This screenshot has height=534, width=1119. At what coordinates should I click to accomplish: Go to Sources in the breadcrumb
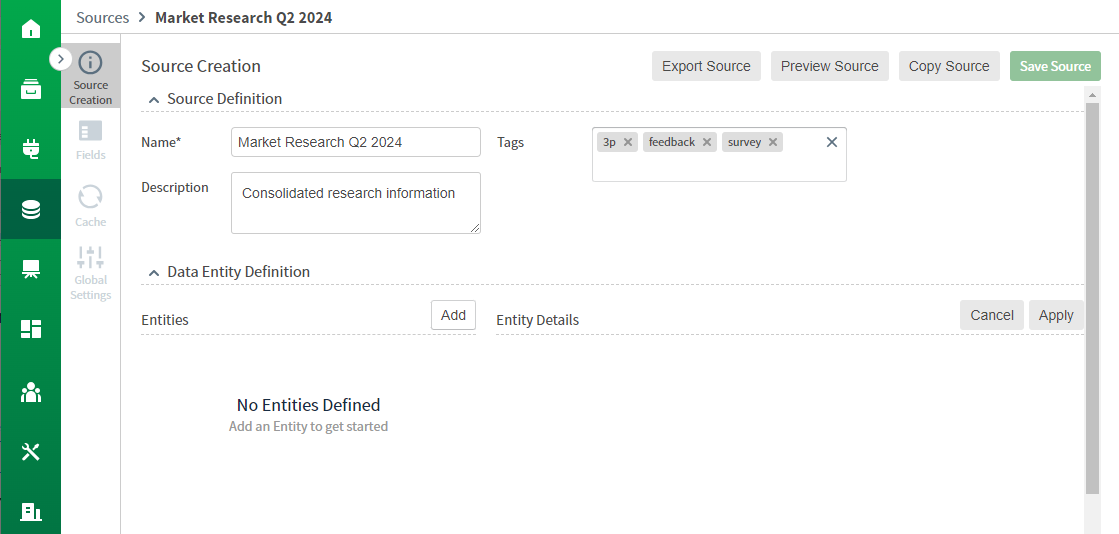tap(103, 17)
